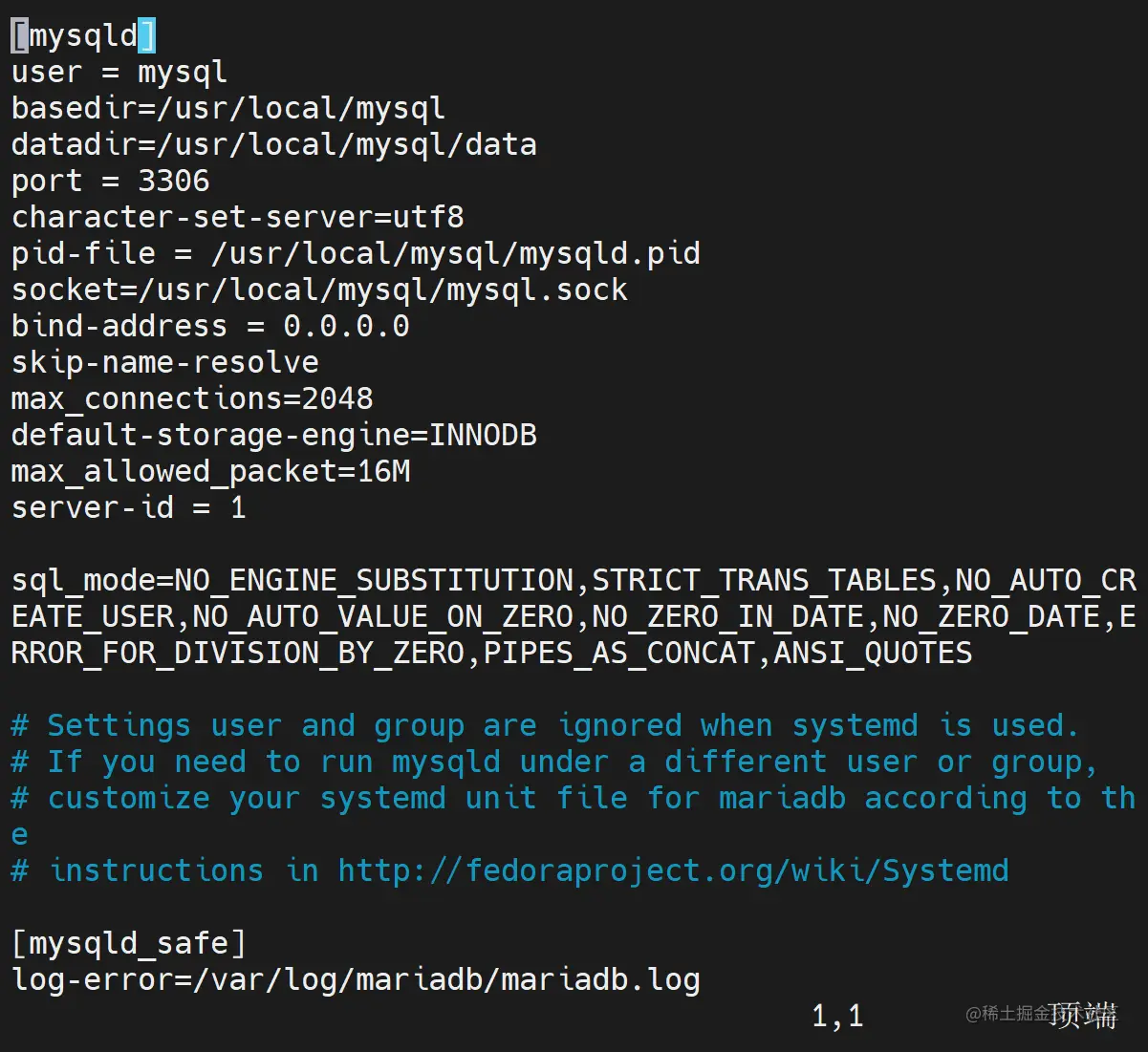Viewport: 1148px width, 1052px height.
Task: Click the 1,1 cursor position indicator
Action: [x=837, y=1017]
